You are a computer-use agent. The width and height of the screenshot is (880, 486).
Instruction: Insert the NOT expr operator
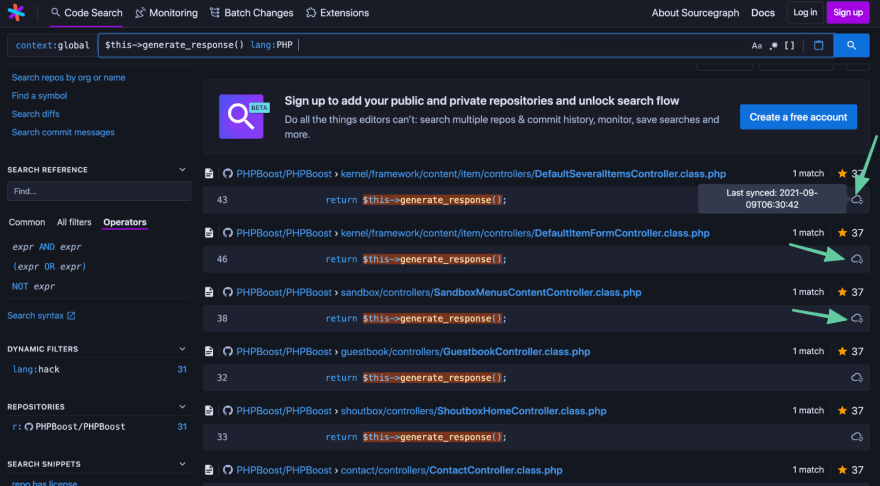coord(34,286)
